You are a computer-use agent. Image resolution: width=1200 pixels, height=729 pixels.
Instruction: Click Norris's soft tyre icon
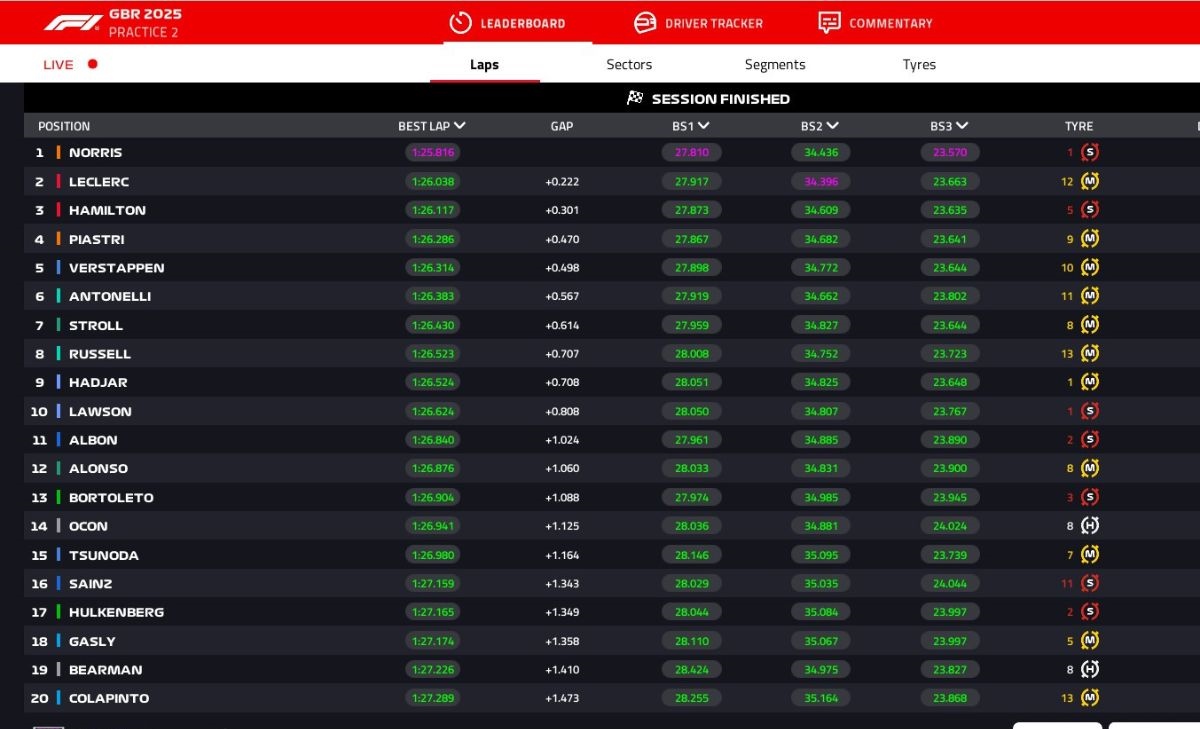pos(1090,153)
